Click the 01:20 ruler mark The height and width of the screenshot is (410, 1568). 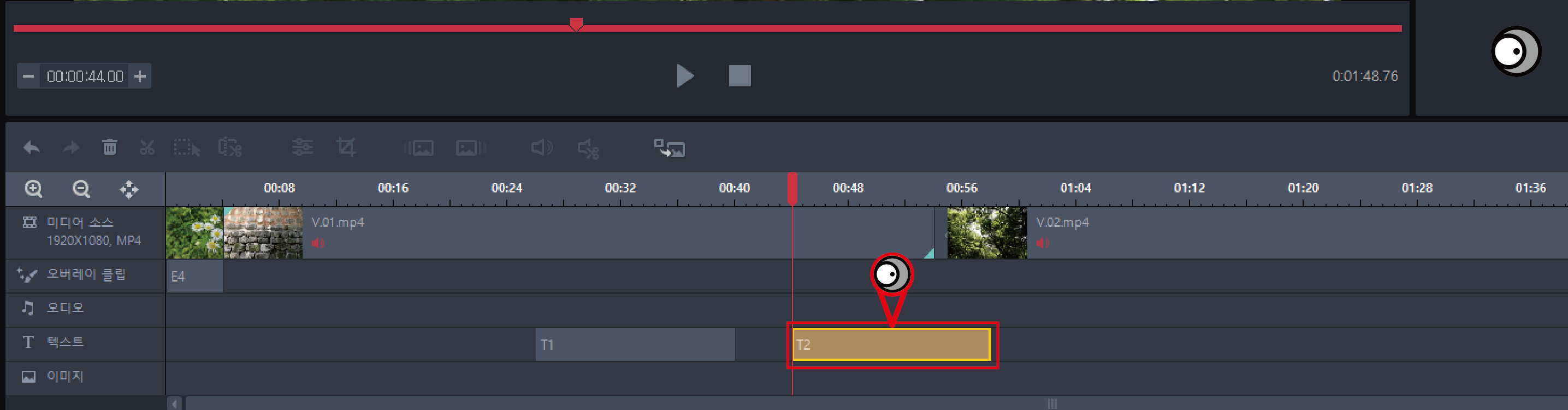(x=1303, y=188)
